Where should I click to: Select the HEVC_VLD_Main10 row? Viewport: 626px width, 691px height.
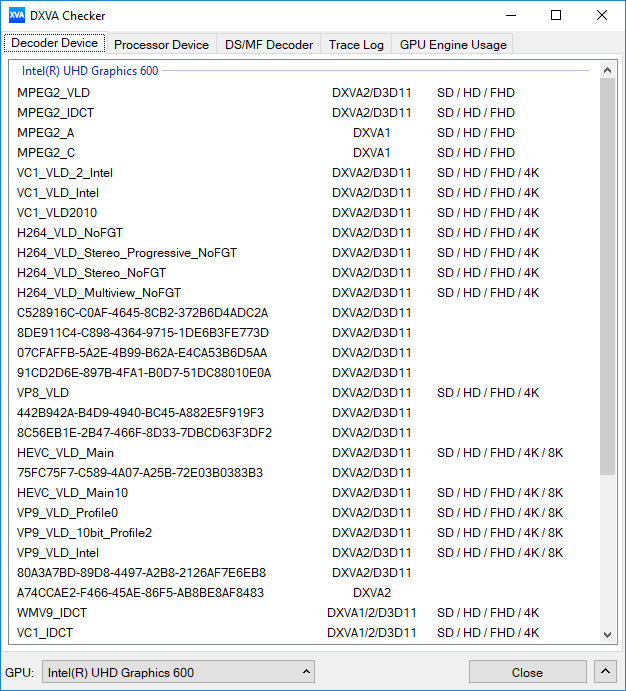[304, 493]
